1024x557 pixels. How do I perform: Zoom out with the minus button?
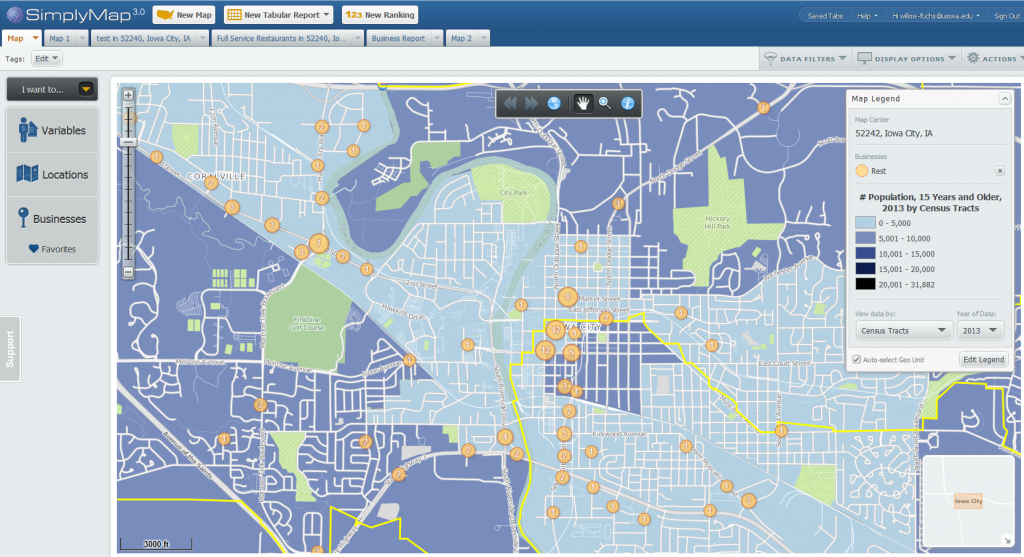[x=129, y=272]
